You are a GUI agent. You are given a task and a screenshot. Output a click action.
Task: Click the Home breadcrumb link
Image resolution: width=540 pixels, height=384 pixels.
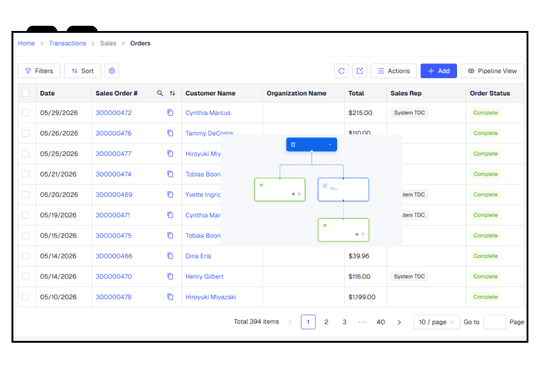click(26, 43)
